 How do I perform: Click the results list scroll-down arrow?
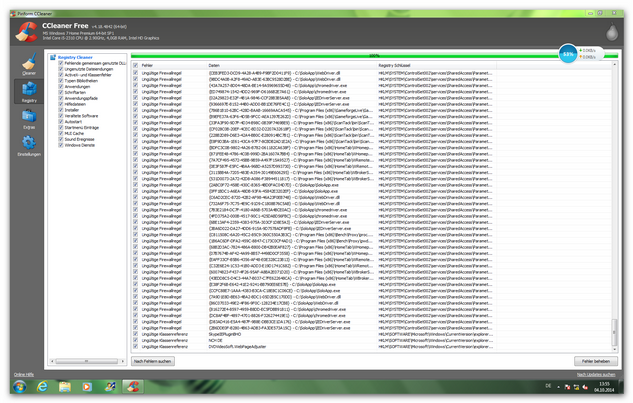click(x=614, y=349)
